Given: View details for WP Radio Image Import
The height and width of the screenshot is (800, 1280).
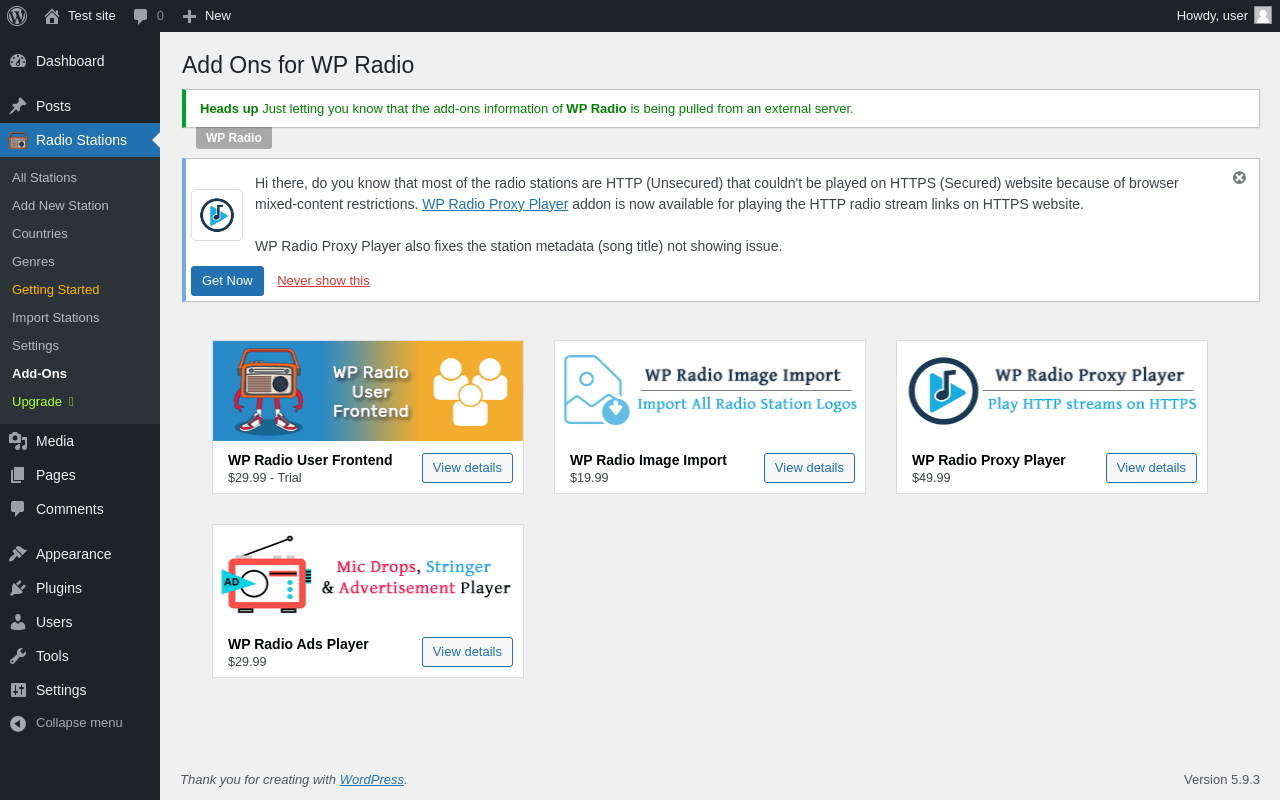Looking at the screenshot, I should [809, 468].
